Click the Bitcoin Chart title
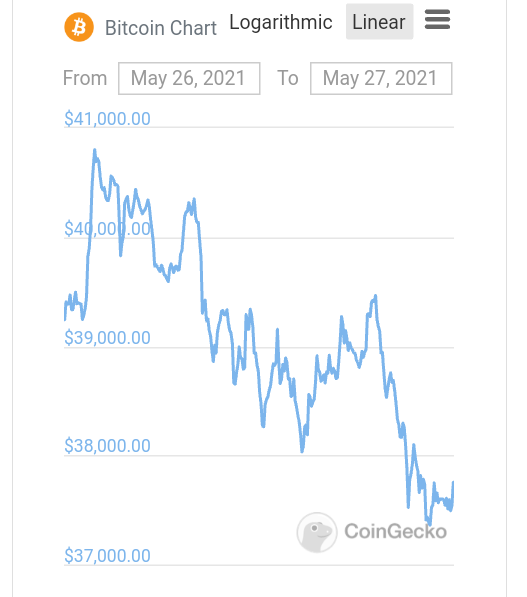 click(x=161, y=28)
